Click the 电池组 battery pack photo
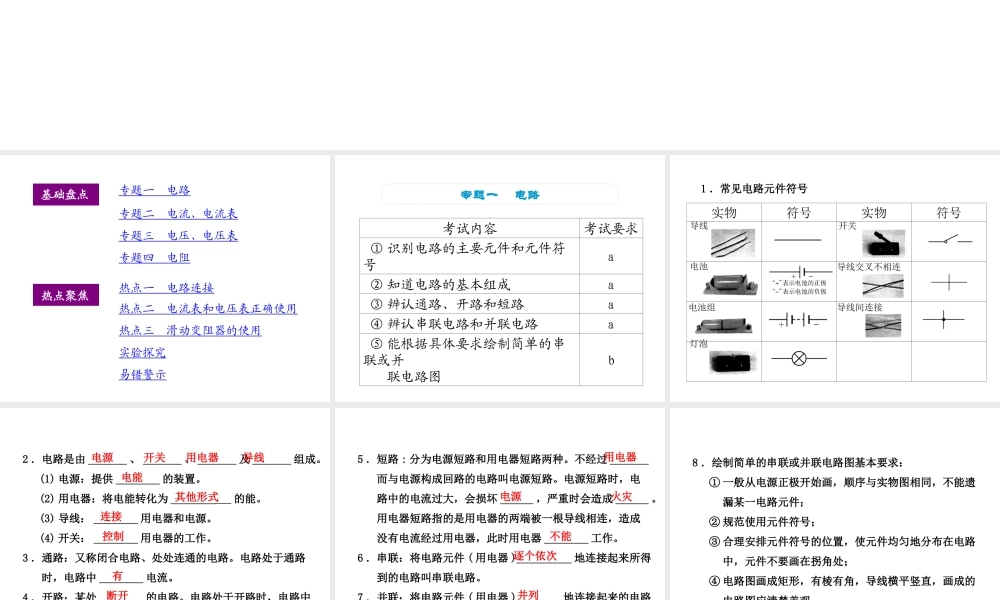This screenshot has width=1000, height=600. point(725,325)
